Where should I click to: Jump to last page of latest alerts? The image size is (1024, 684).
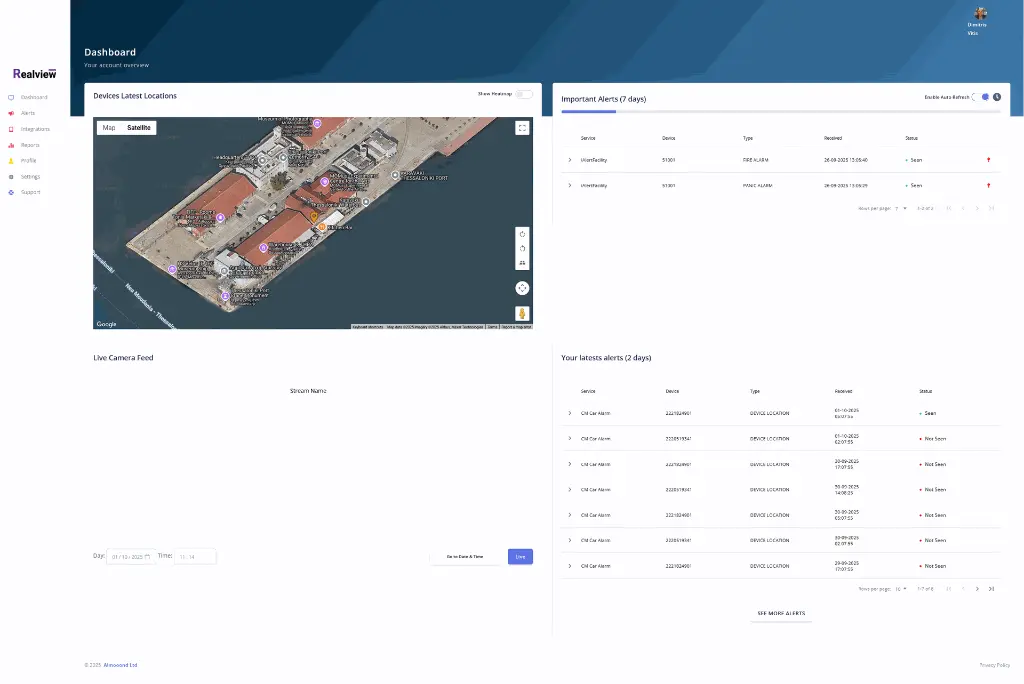[991, 589]
